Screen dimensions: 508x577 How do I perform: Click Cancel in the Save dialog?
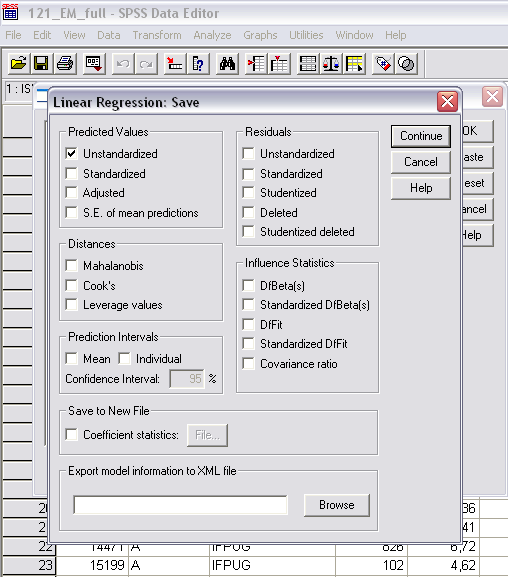pos(421,162)
